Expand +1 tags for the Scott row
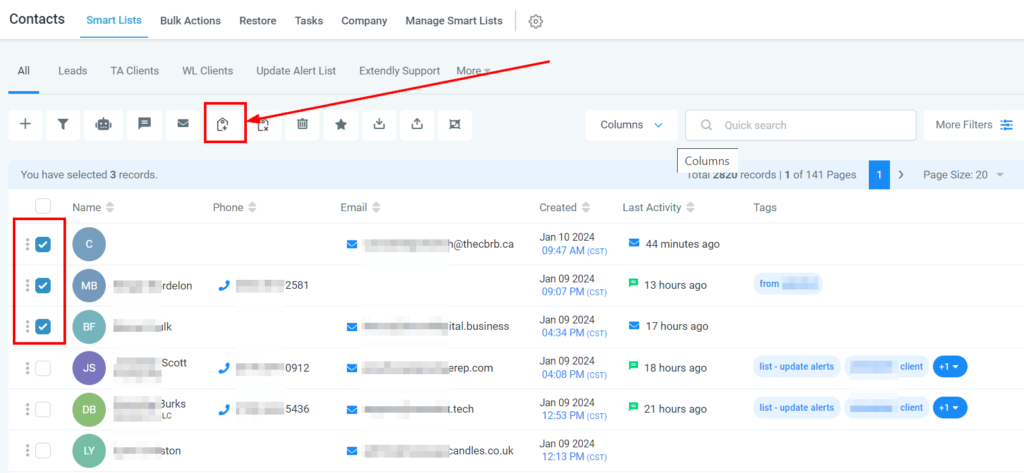This screenshot has height=473, width=1024. pos(950,367)
